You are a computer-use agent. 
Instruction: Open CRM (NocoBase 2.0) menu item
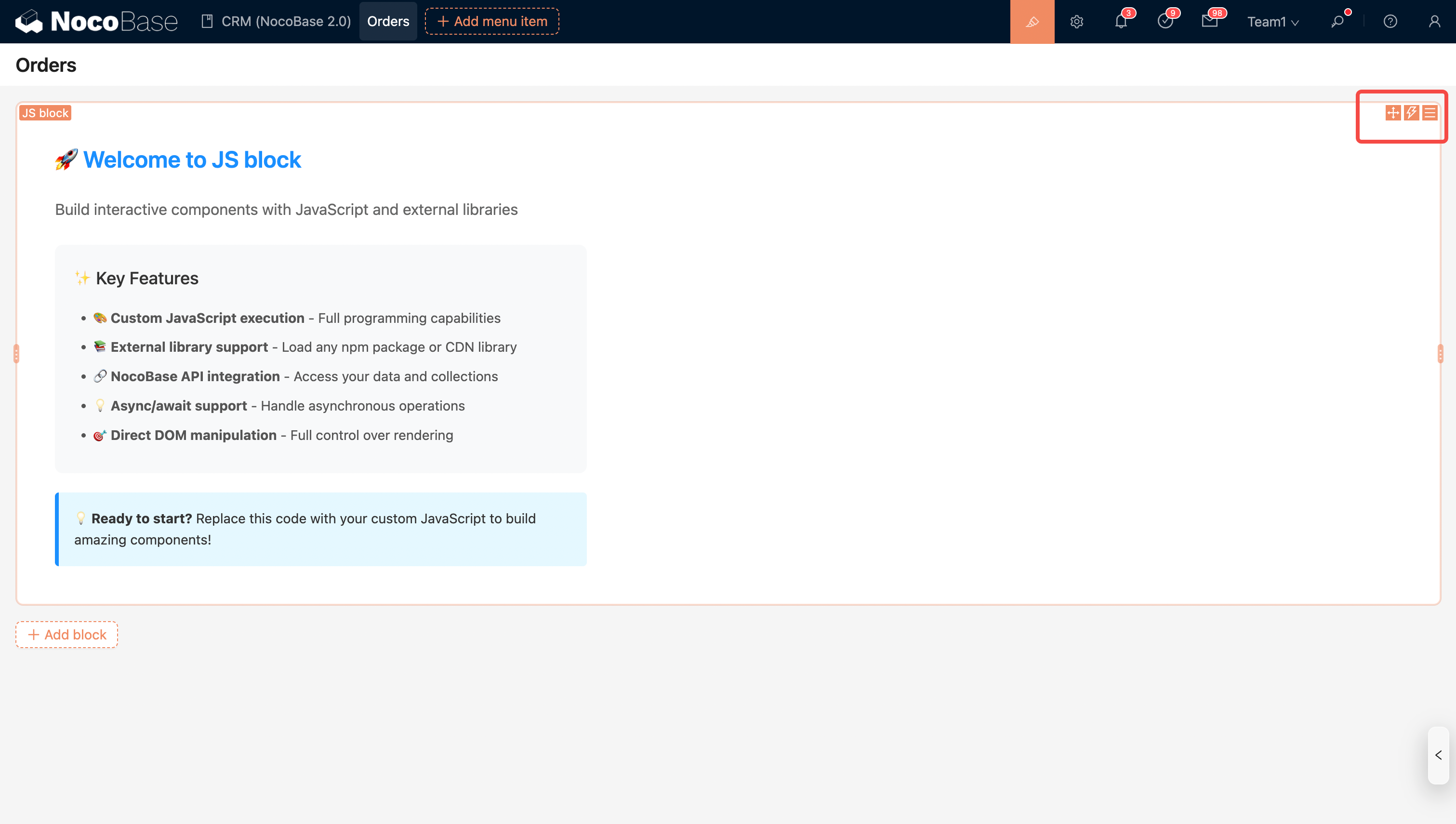pos(277,22)
